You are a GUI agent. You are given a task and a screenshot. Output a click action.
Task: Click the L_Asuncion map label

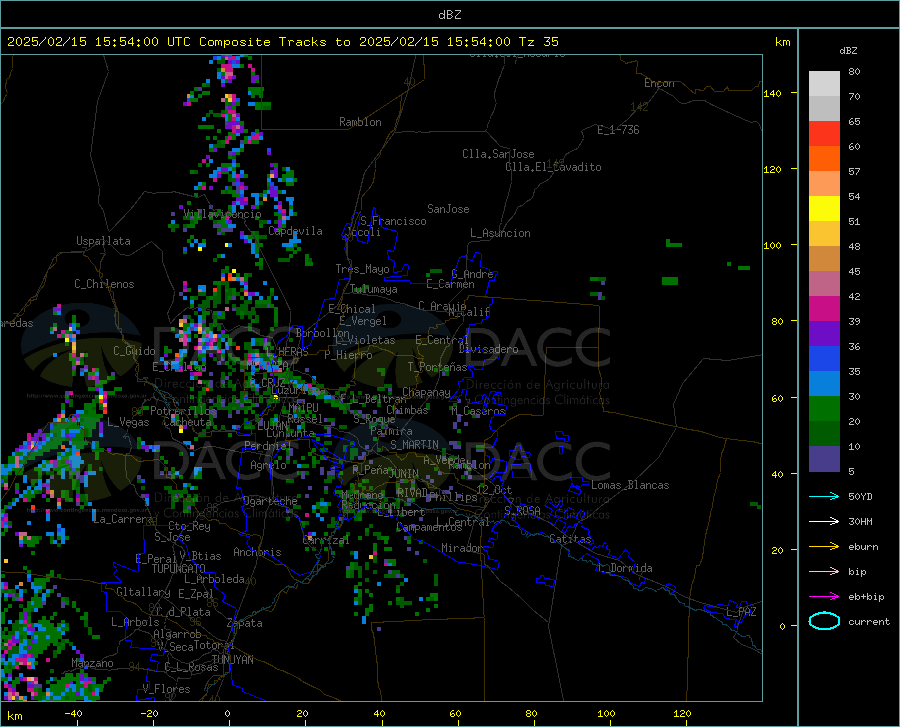501,233
